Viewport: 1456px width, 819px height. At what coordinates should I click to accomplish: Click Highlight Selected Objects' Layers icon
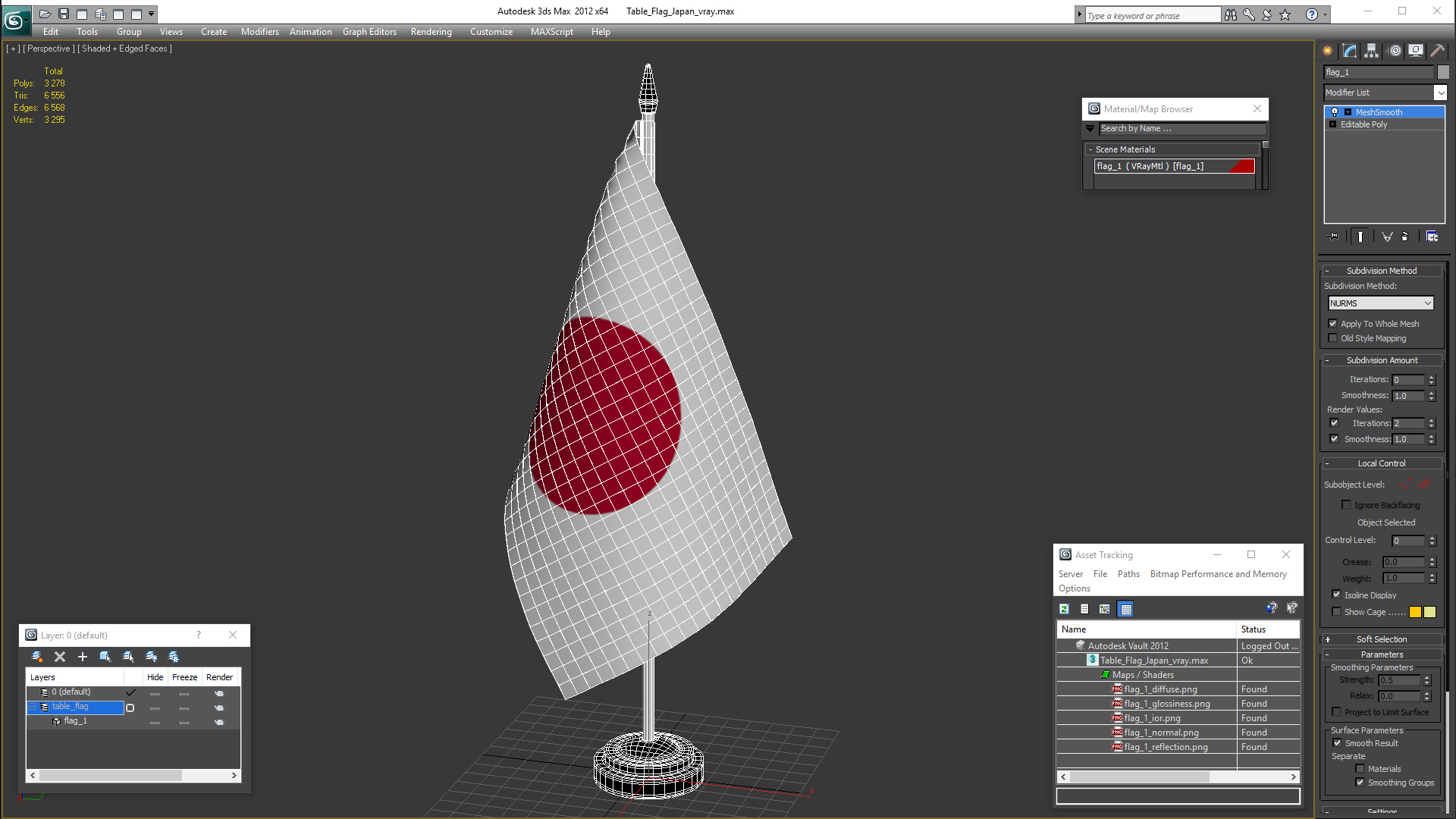coord(128,657)
